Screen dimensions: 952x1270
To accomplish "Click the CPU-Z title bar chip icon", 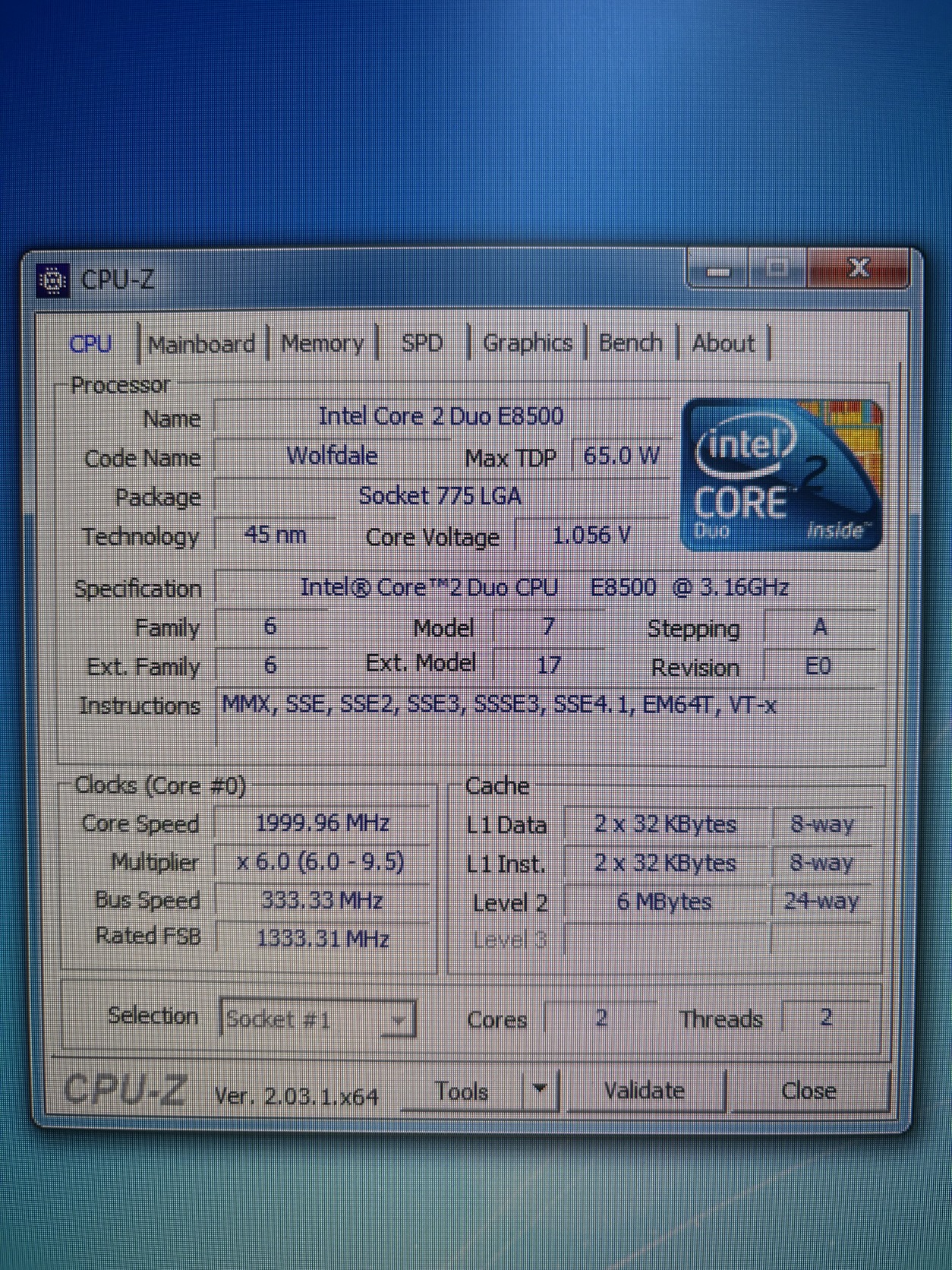I will [x=53, y=282].
